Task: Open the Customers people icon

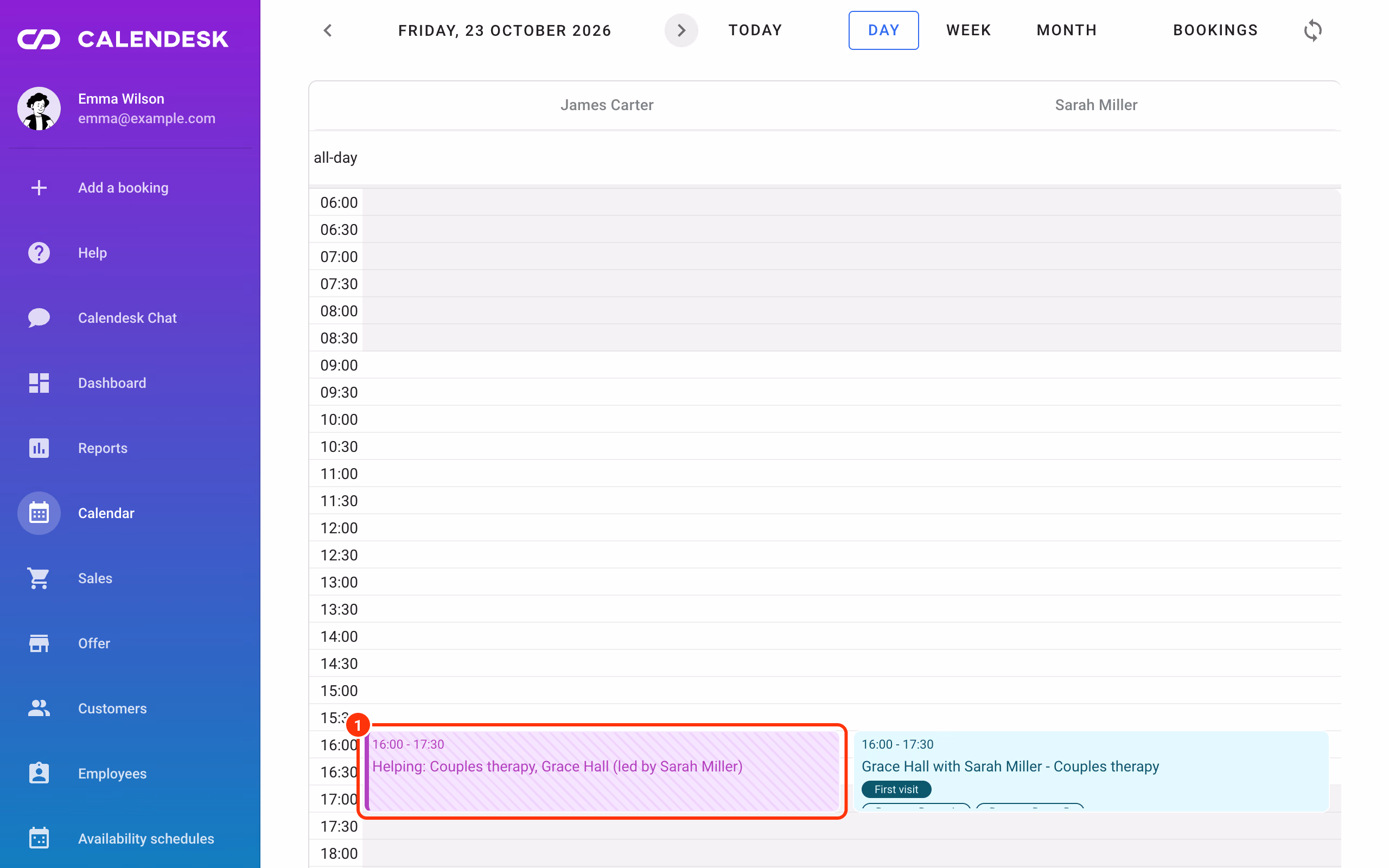Action: [x=39, y=709]
